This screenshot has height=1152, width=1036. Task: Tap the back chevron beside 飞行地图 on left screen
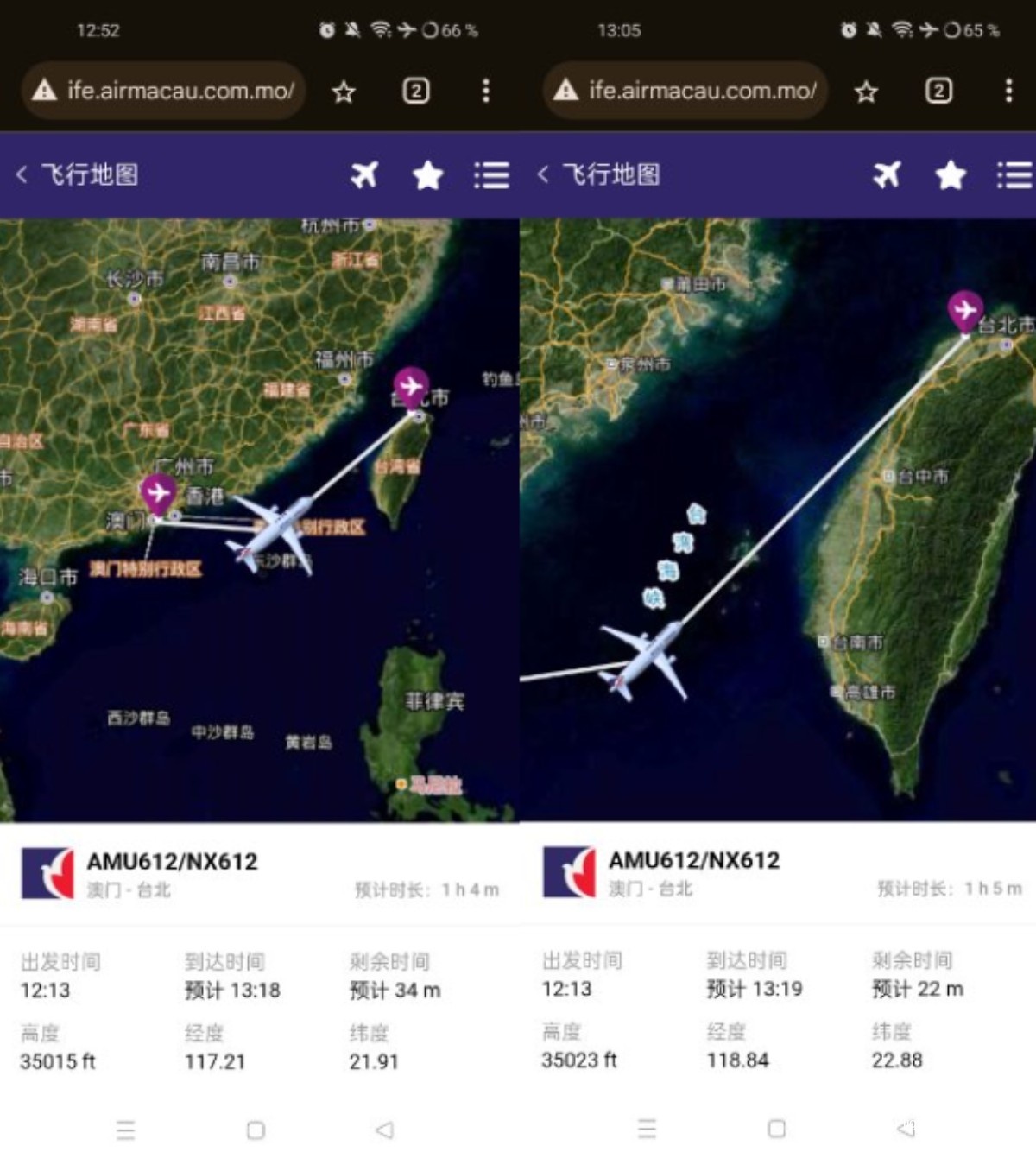(x=22, y=175)
